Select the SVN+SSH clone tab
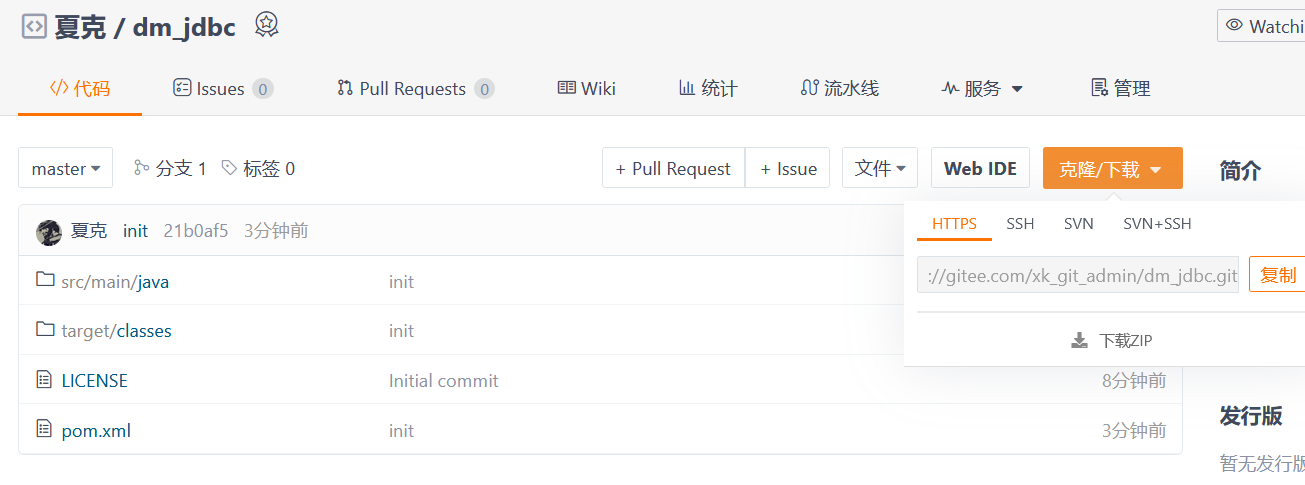Screen dimensions: 1305x485 point(1157,223)
